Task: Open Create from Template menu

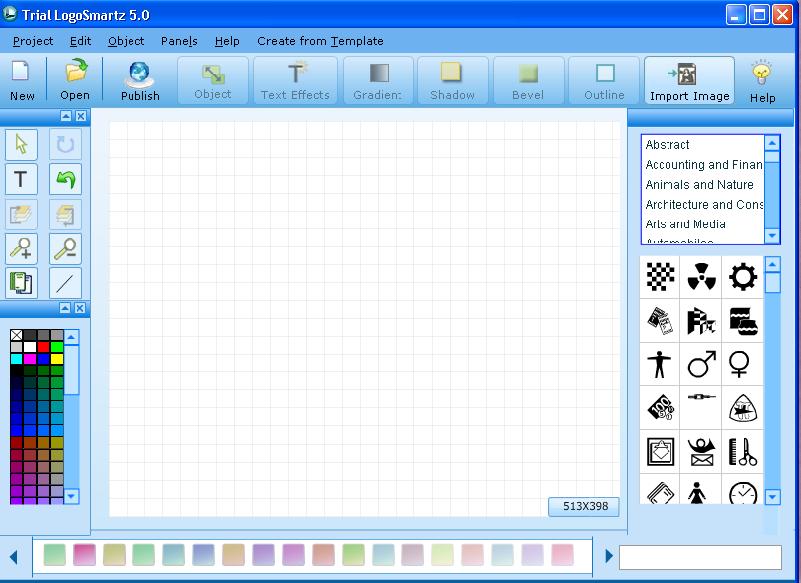Action: pyautogui.click(x=320, y=41)
